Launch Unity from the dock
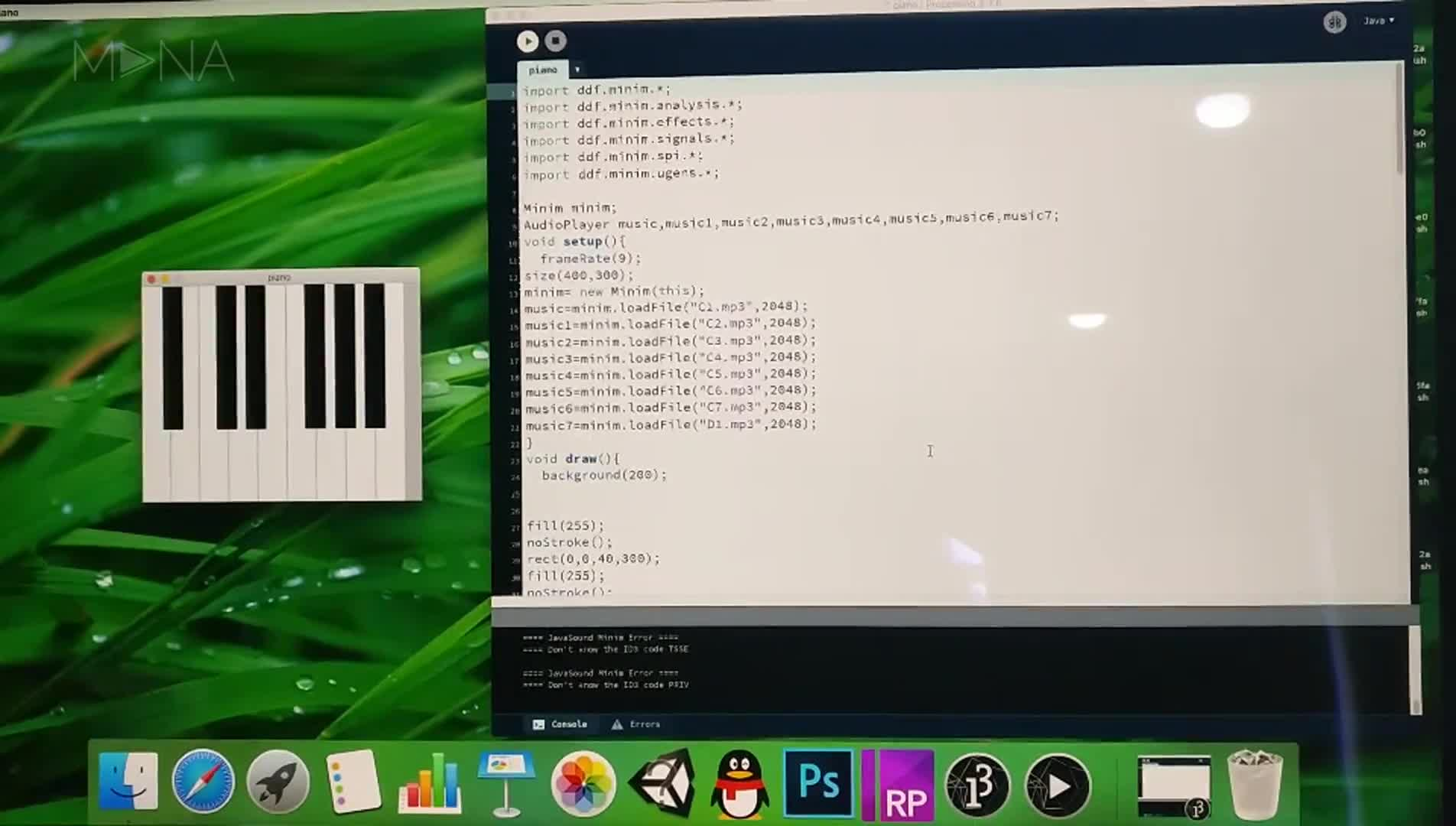The width and height of the screenshot is (1456, 826). pos(662,783)
